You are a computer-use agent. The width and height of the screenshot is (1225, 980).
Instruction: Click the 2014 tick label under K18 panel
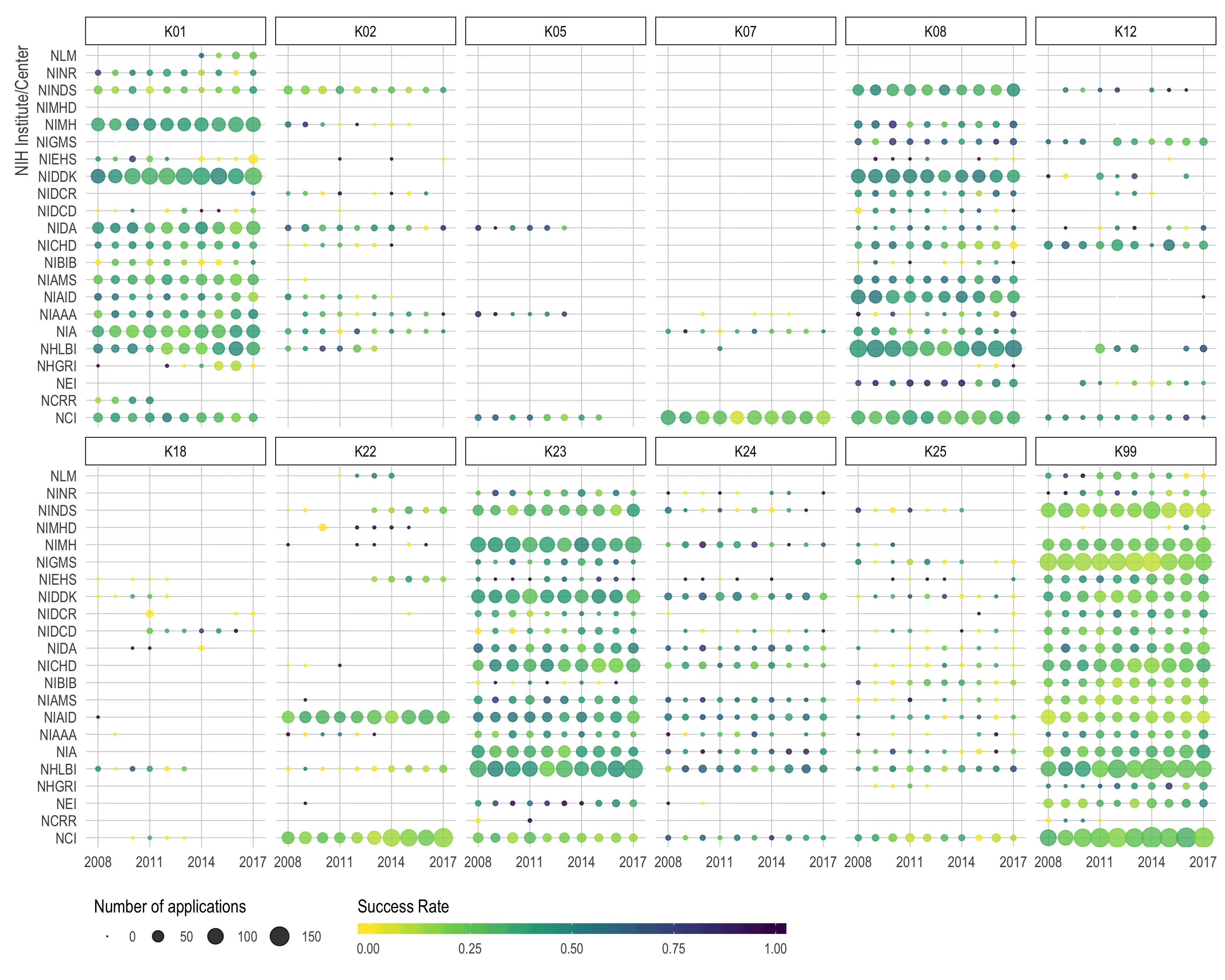coord(201,862)
